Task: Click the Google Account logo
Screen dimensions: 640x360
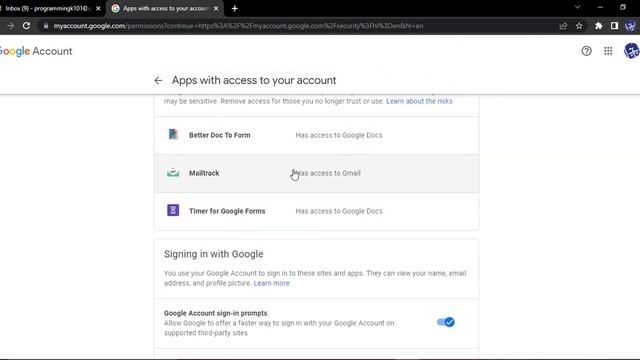Action: tap(36, 51)
